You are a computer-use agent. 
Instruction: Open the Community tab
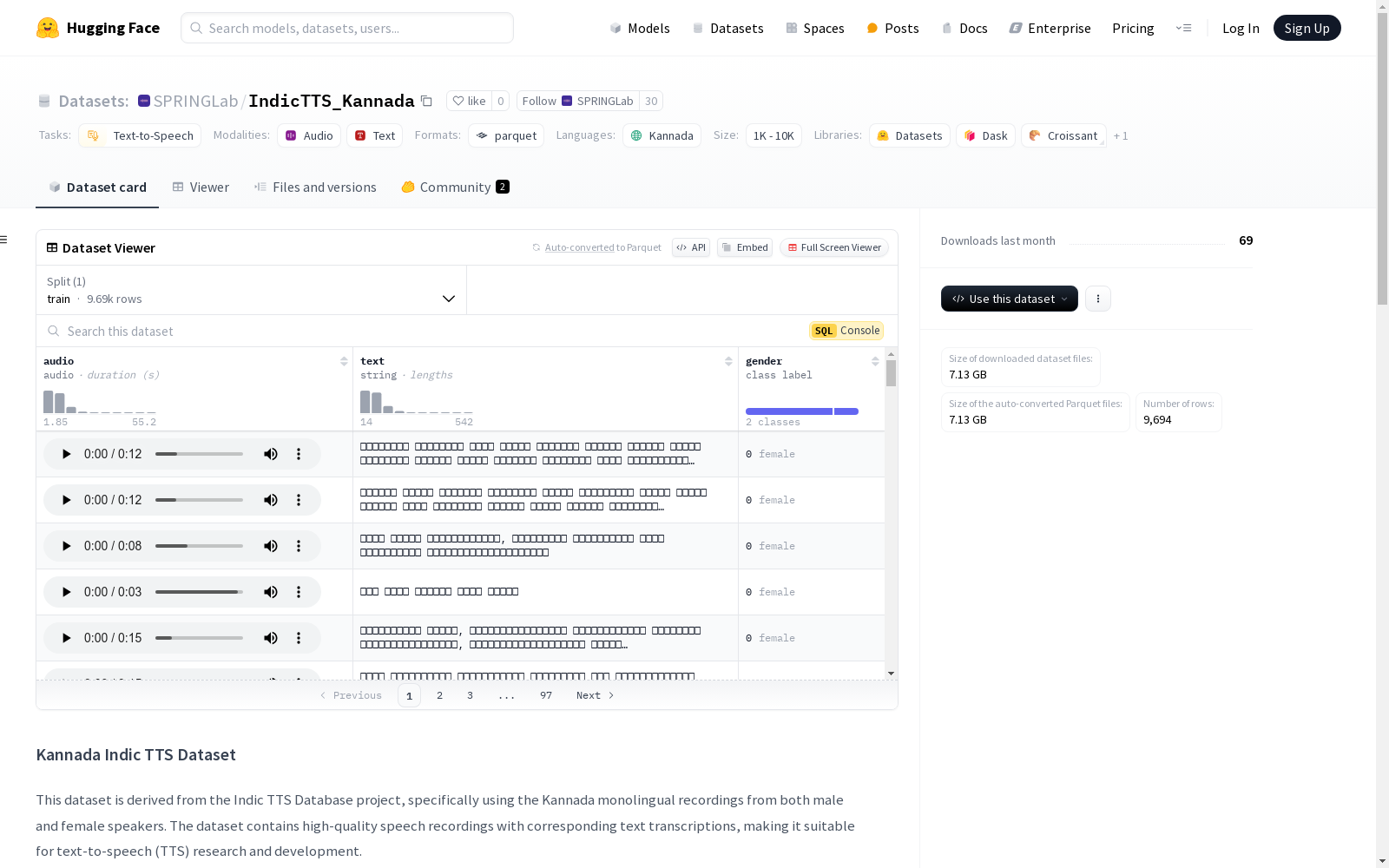pos(455,187)
